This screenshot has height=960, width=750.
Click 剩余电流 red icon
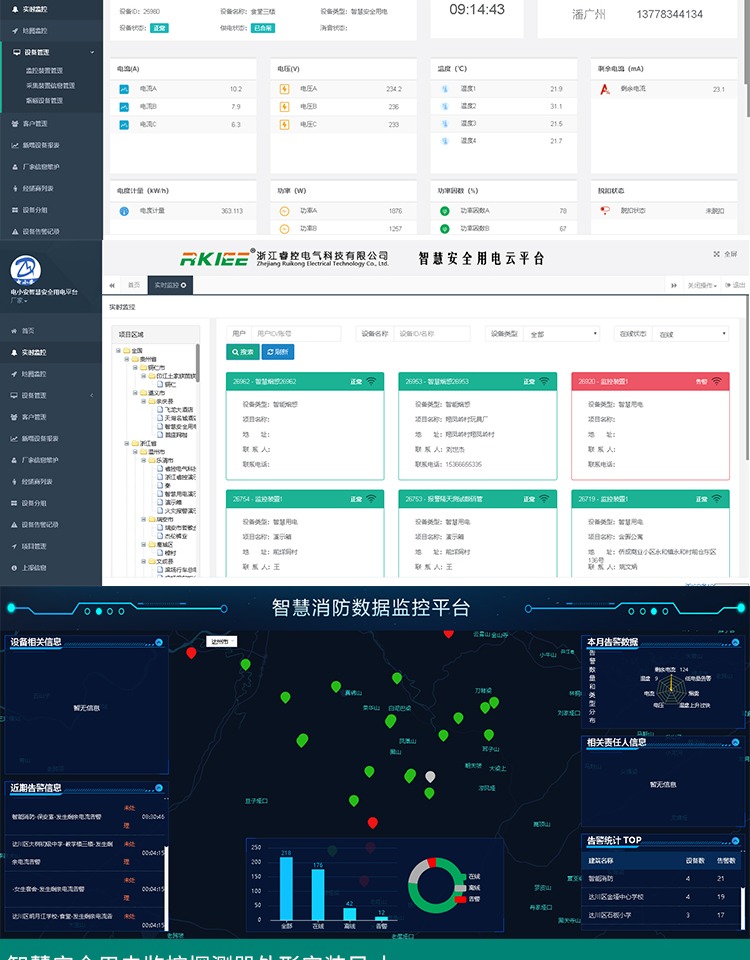(x=605, y=89)
